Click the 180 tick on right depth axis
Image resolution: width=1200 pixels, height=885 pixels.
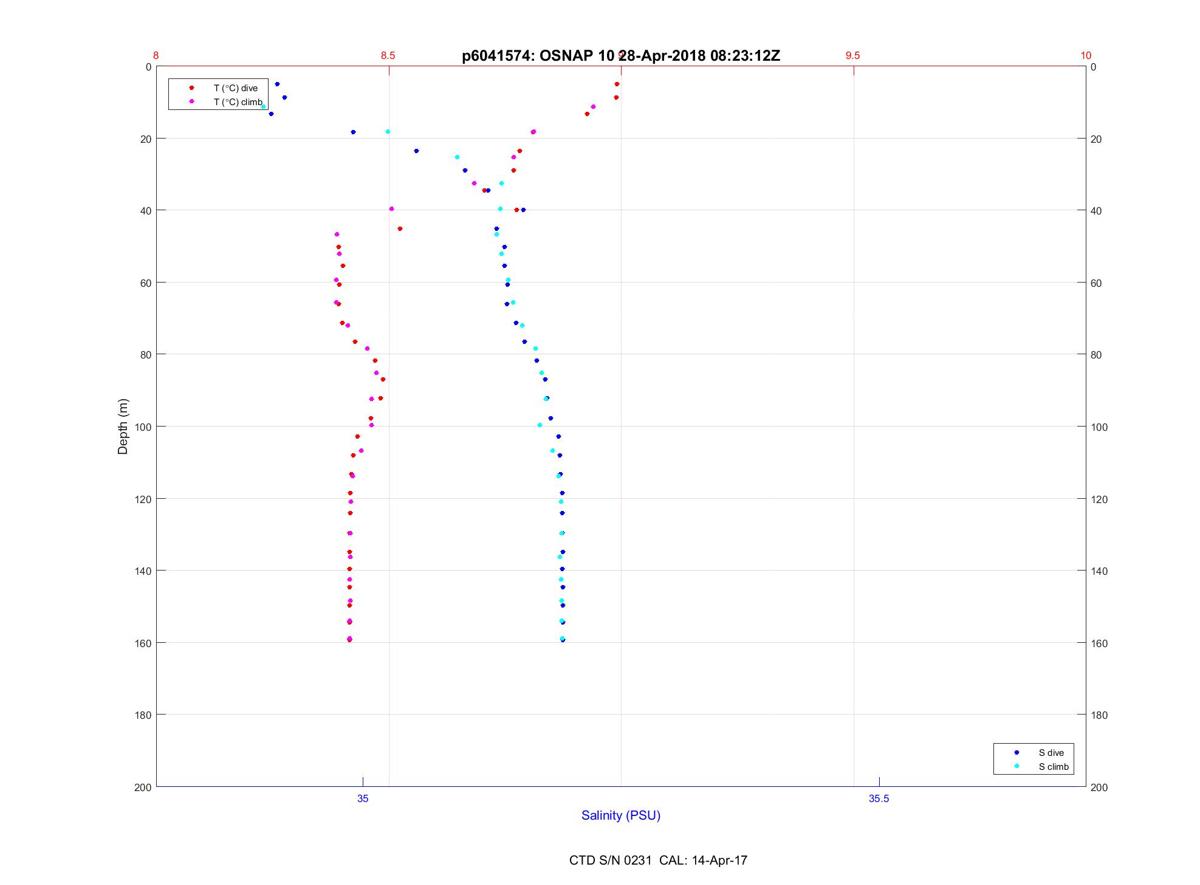click(x=1100, y=715)
